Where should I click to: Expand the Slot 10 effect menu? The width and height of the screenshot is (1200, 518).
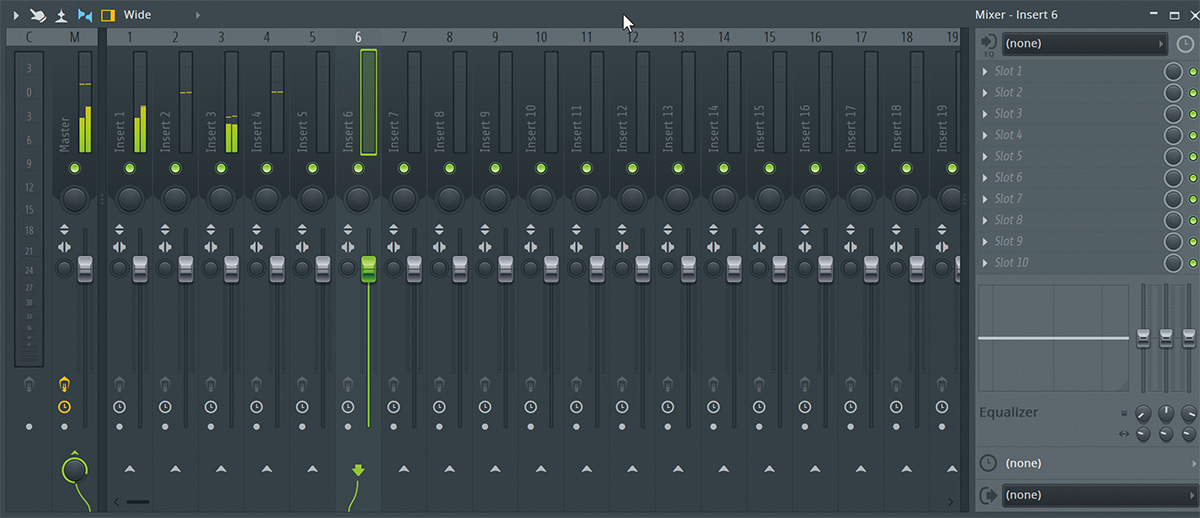[985, 262]
